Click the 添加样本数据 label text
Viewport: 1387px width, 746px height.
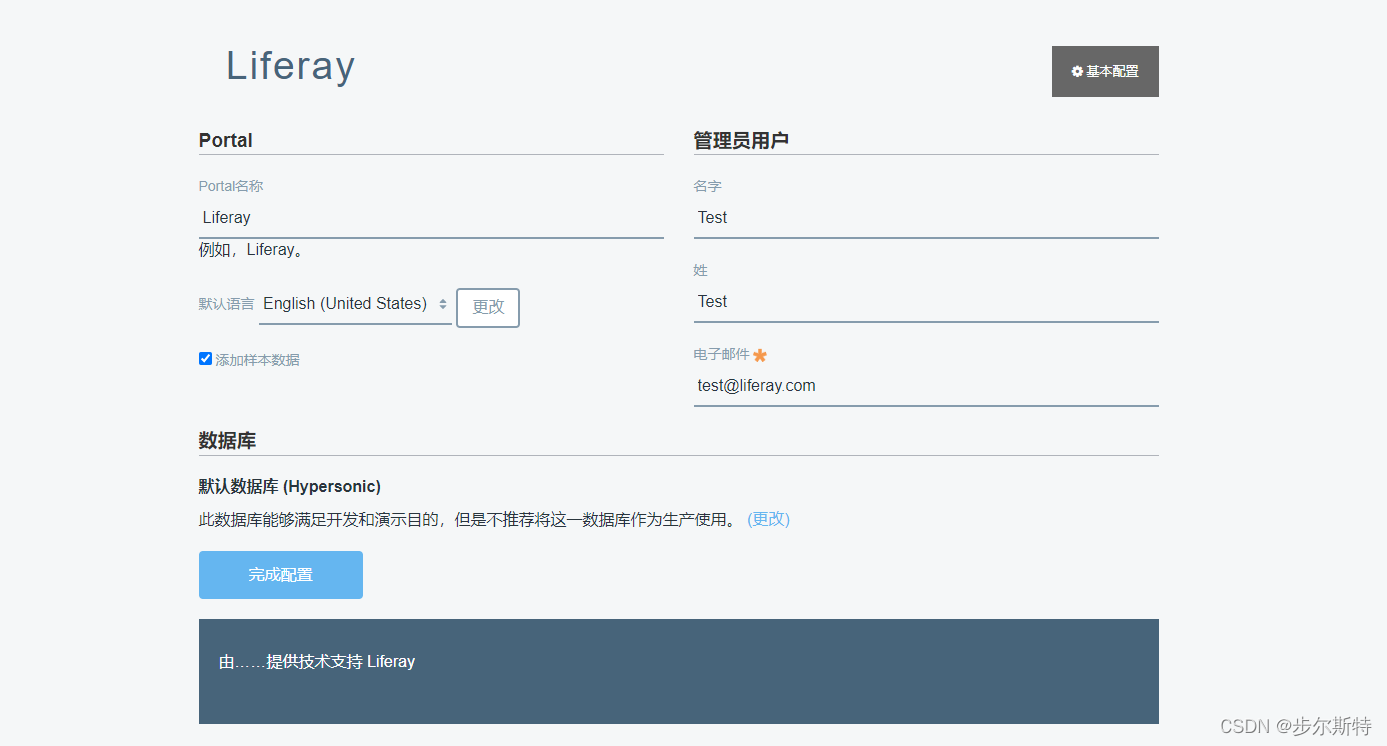pos(257,360)
